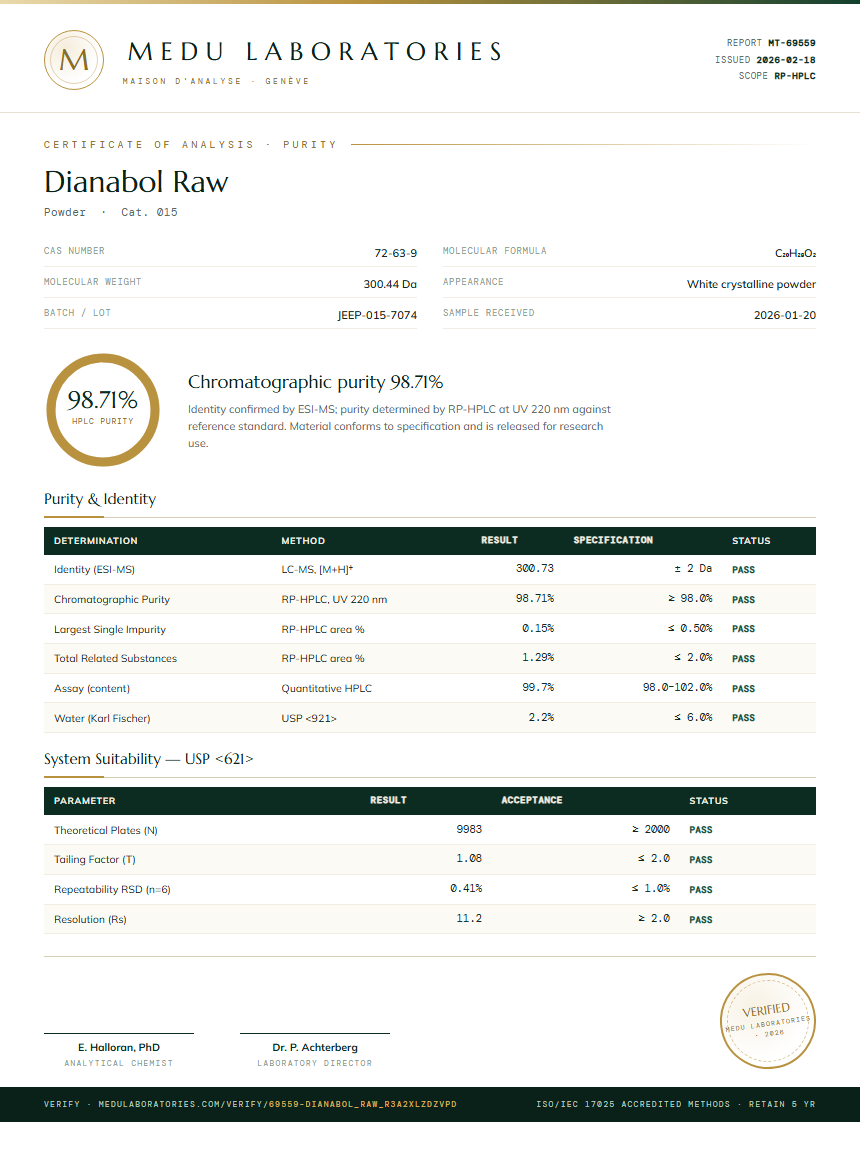Select the Quantitative HPLC method cell

coord(327,688)
